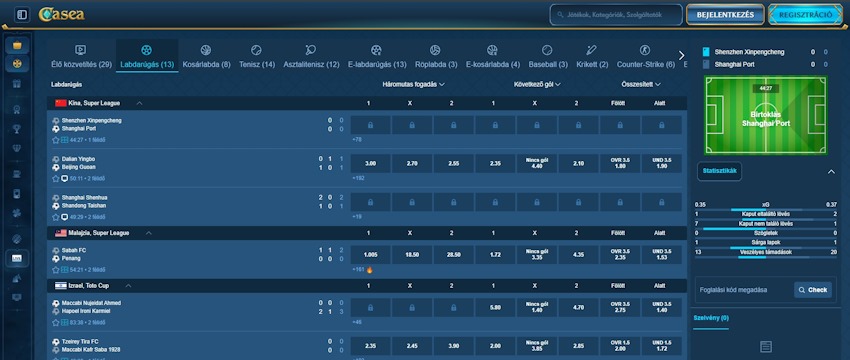Screen dimensions: 850x360
Task: Select 2.35 odds for Tzeirey Tira FC
Action: [370, 345]
